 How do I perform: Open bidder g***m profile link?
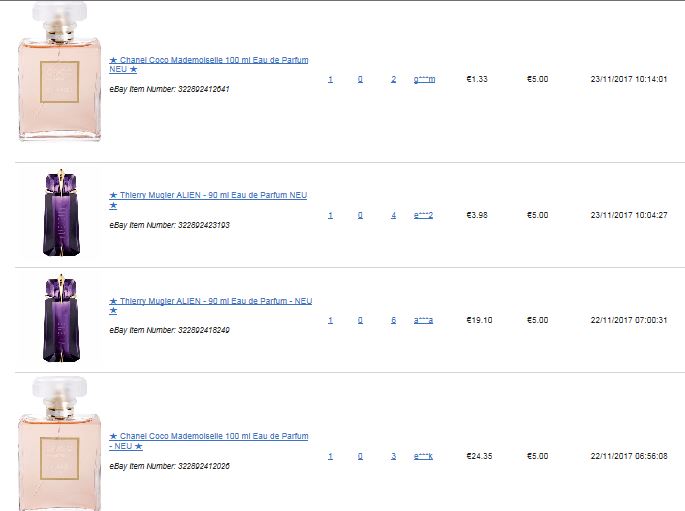[424, 79]
